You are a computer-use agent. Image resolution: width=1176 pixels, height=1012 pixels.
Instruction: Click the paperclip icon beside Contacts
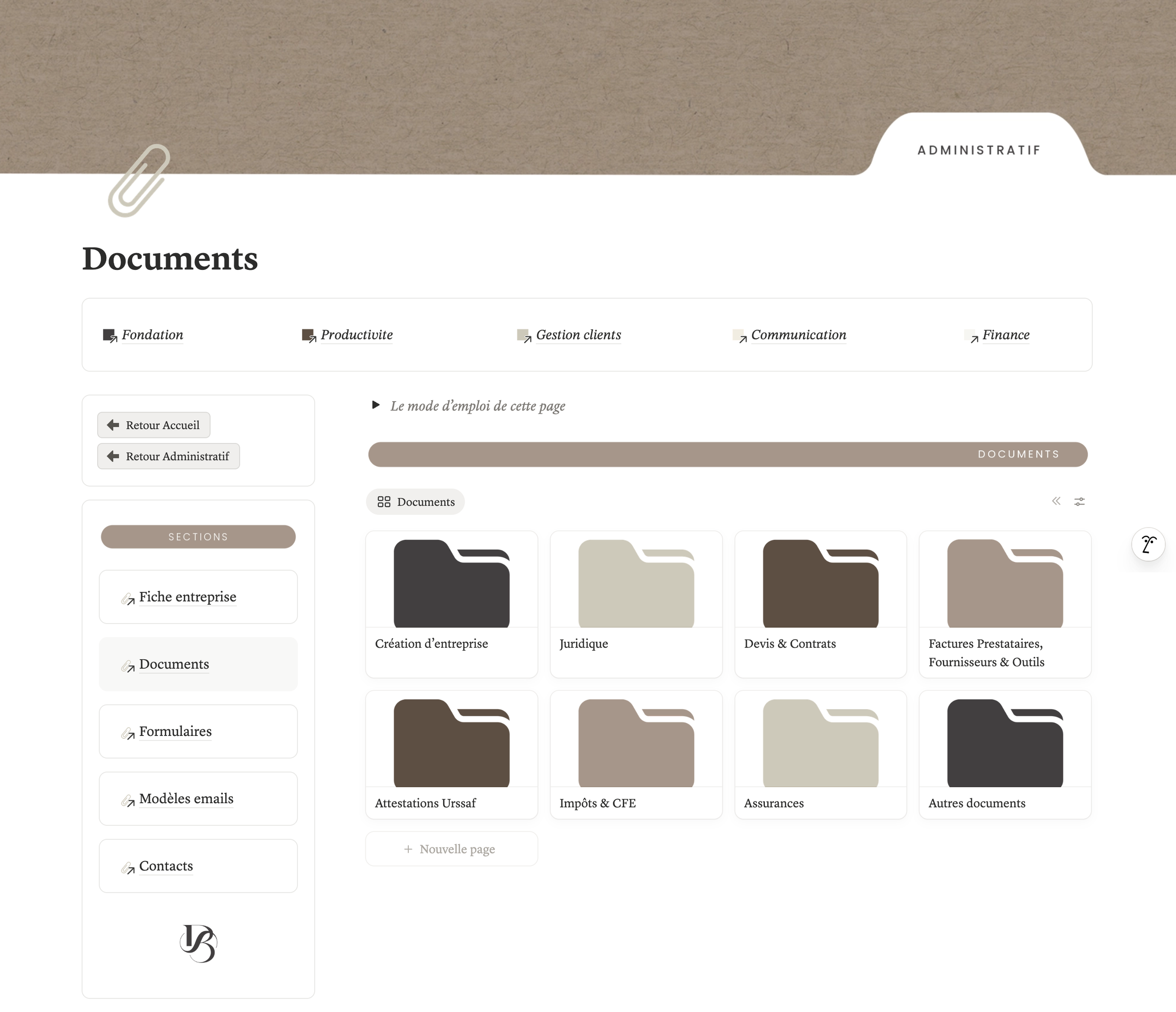127,869
